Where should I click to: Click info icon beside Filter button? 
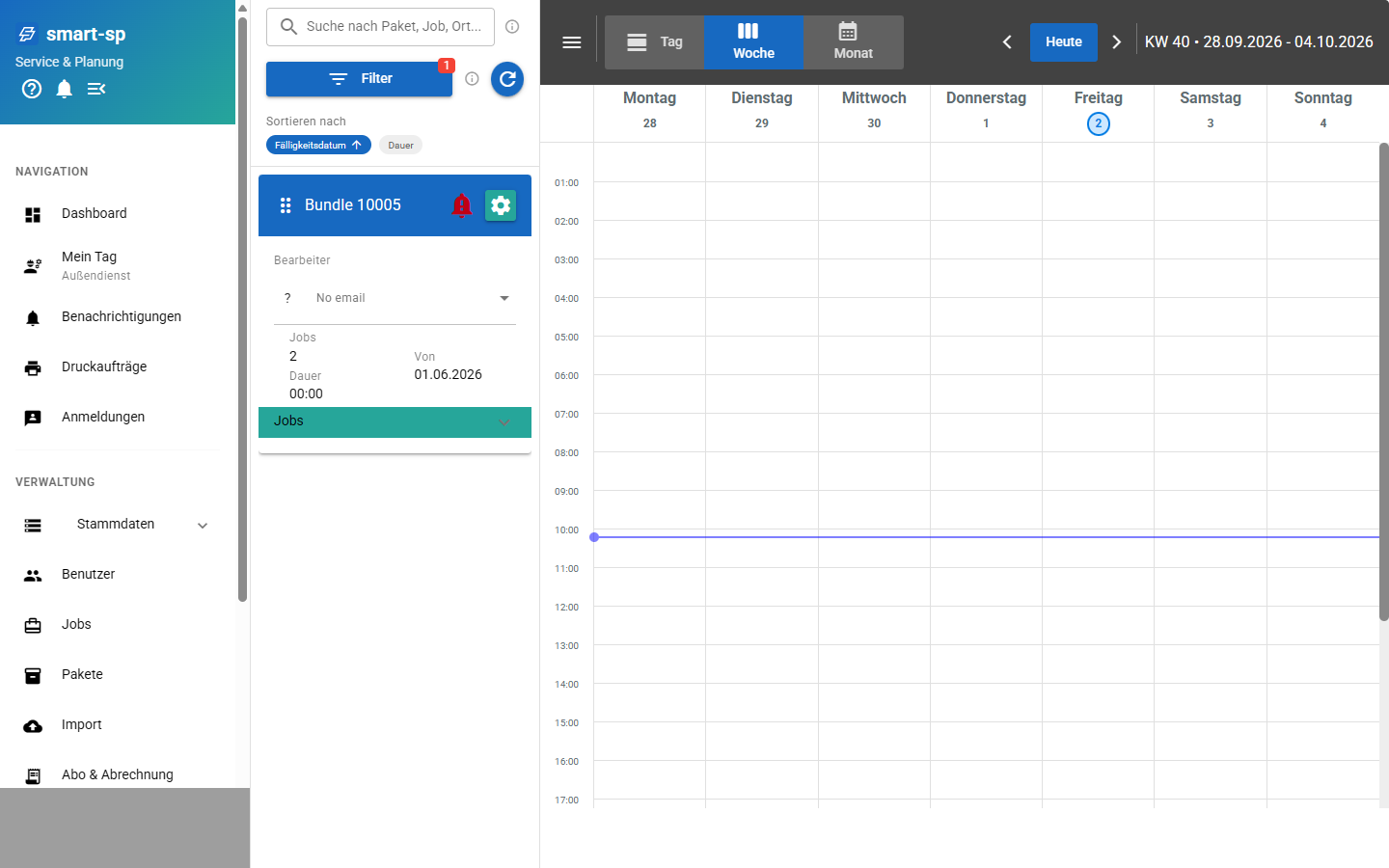(472, 79)
